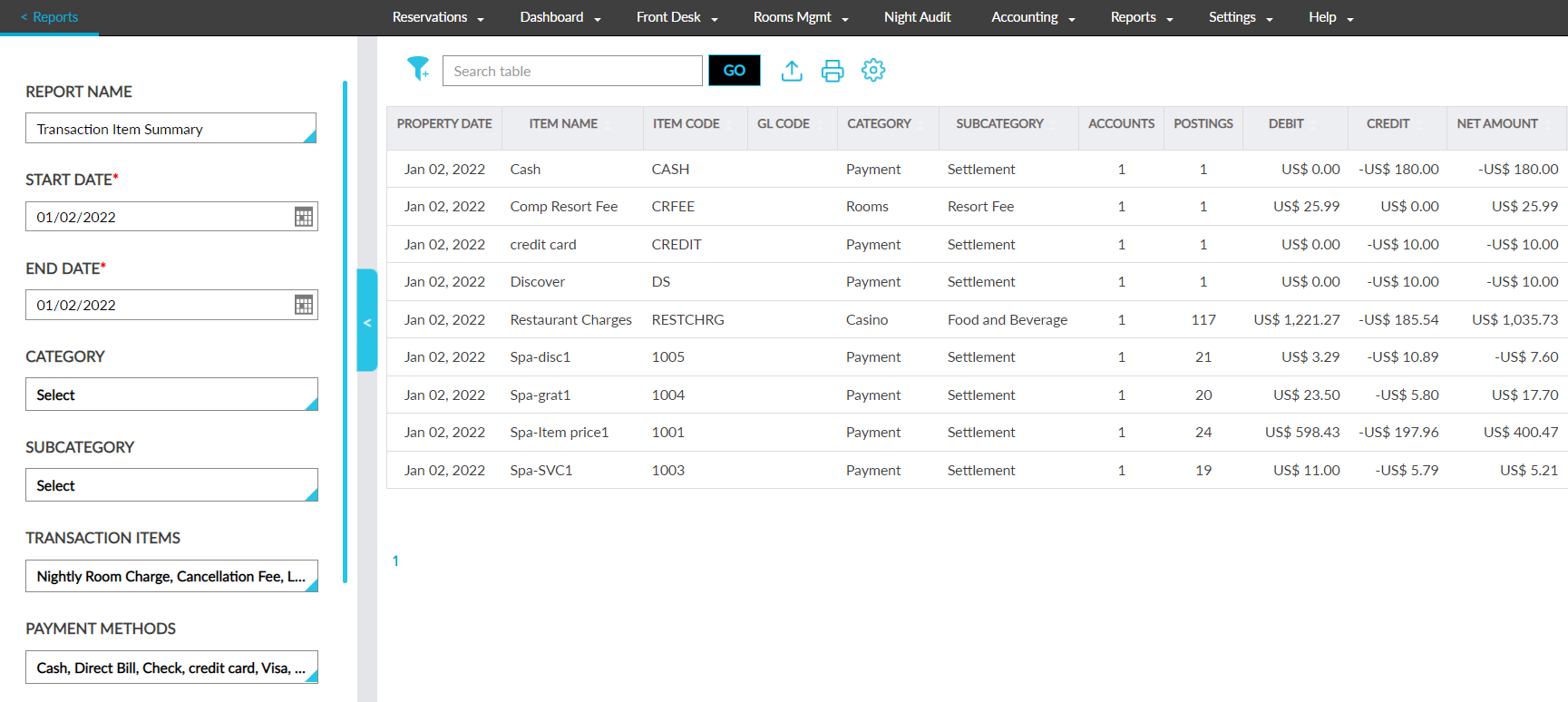The image size is (1568, 702).
Task: Select the credit card item name
Action: tap(543, 245)
